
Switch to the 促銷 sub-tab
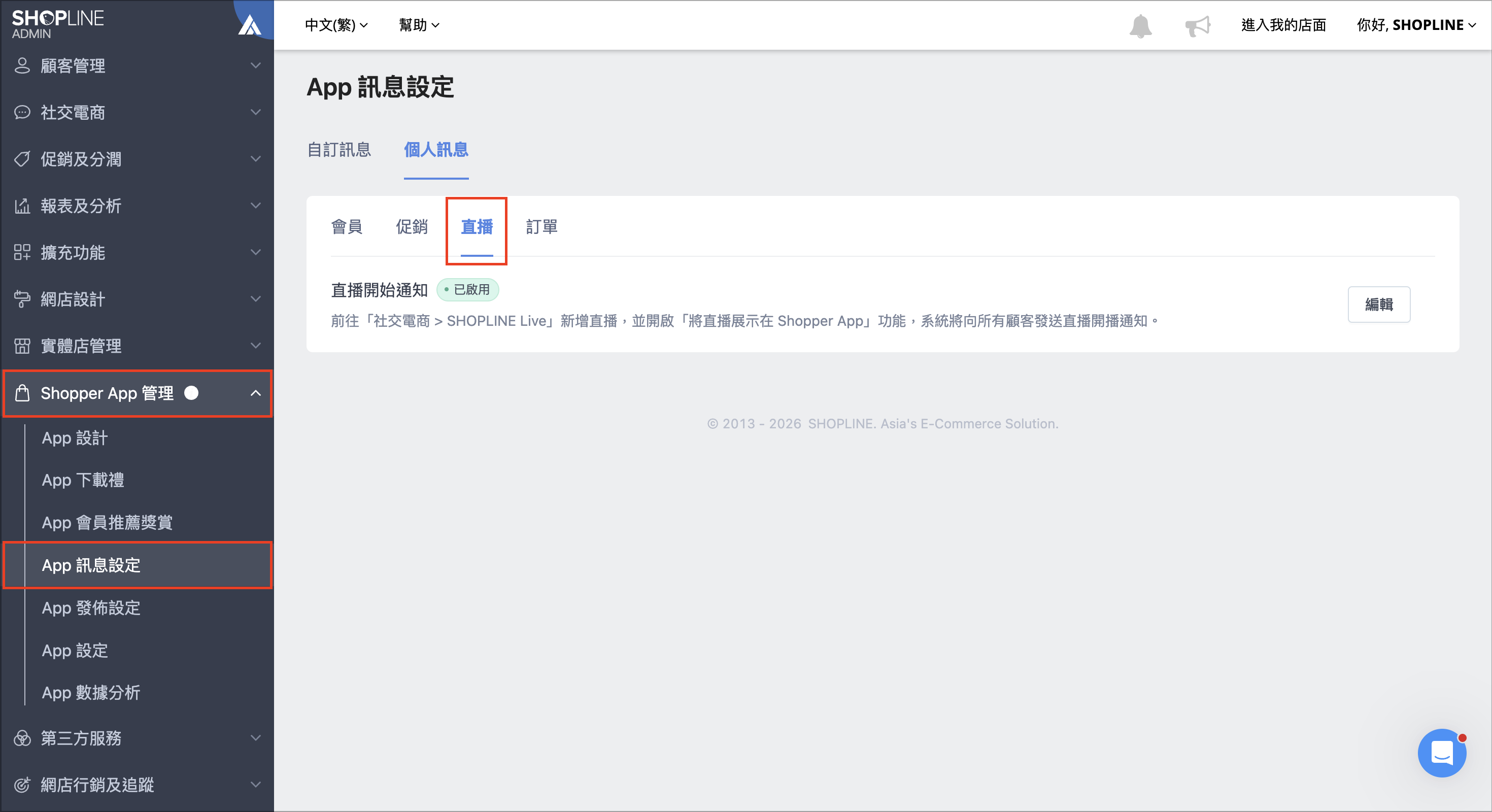[x=412, y=226]
